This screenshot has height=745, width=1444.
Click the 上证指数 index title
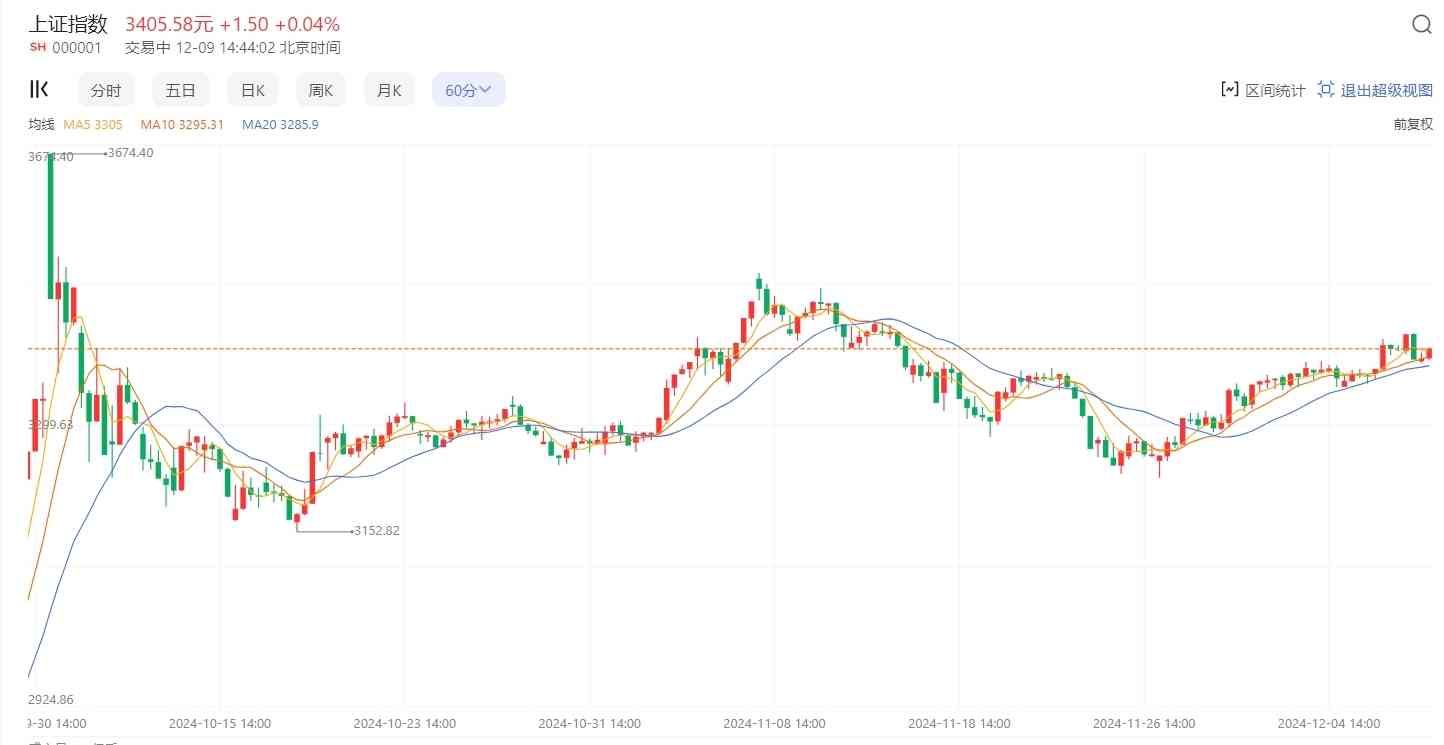[68, 25]
